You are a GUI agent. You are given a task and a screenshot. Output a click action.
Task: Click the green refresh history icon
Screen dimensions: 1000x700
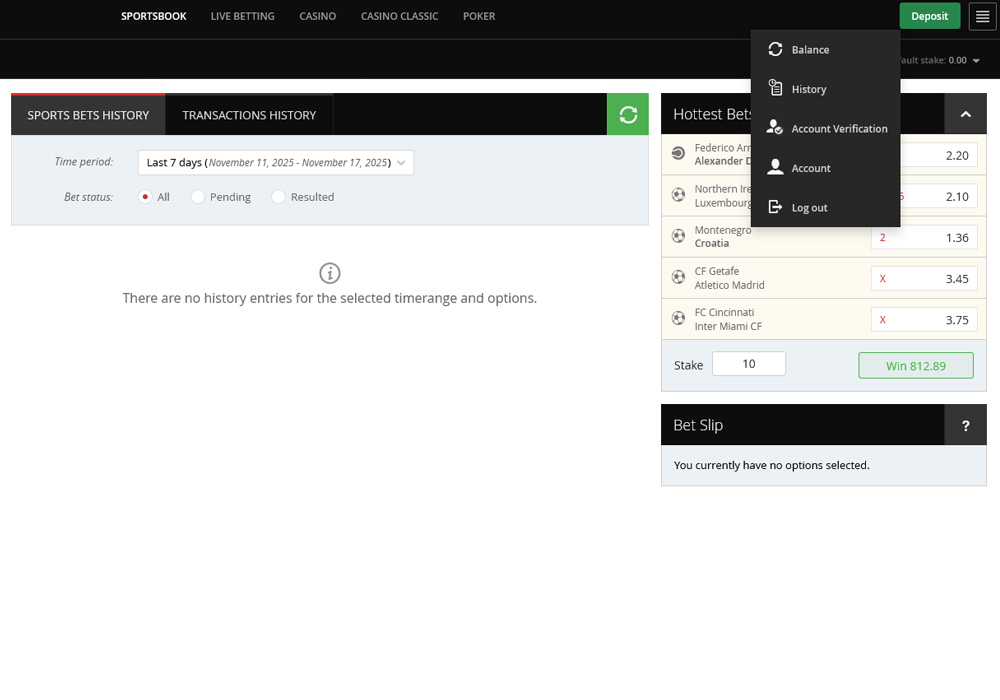point(628,115)
